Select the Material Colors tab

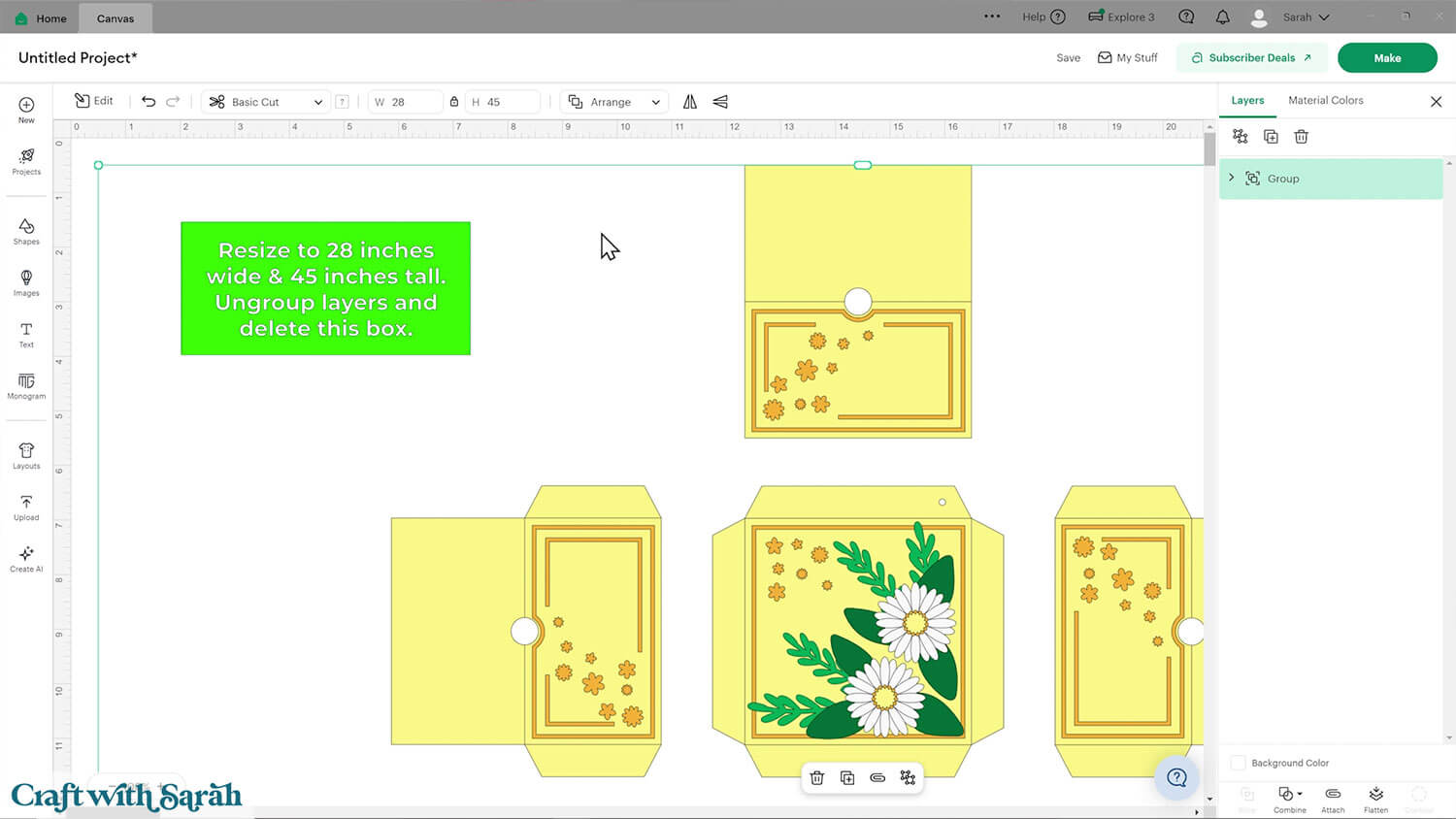pos(1325,100)
